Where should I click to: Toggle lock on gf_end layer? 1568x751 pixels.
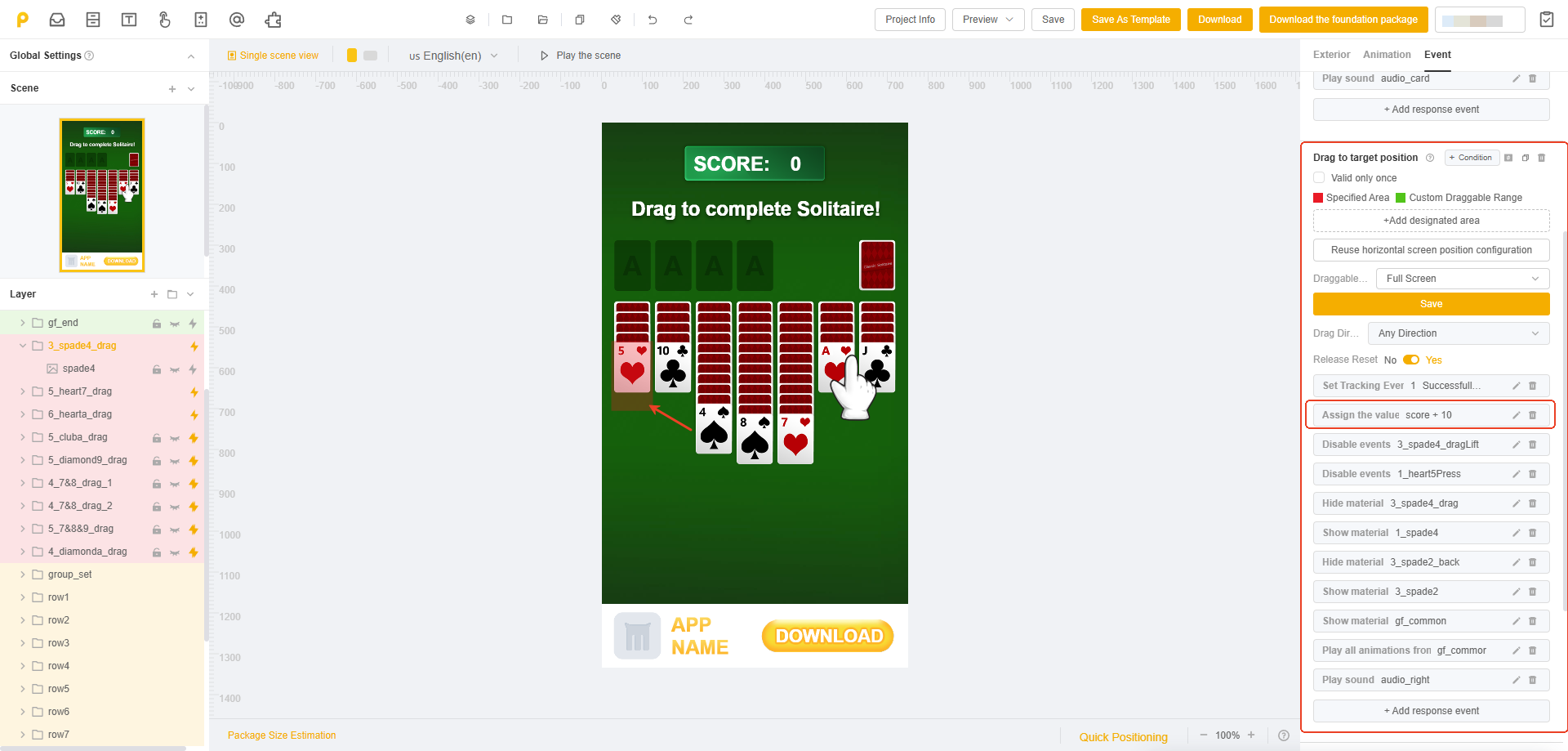coord(157,324)
